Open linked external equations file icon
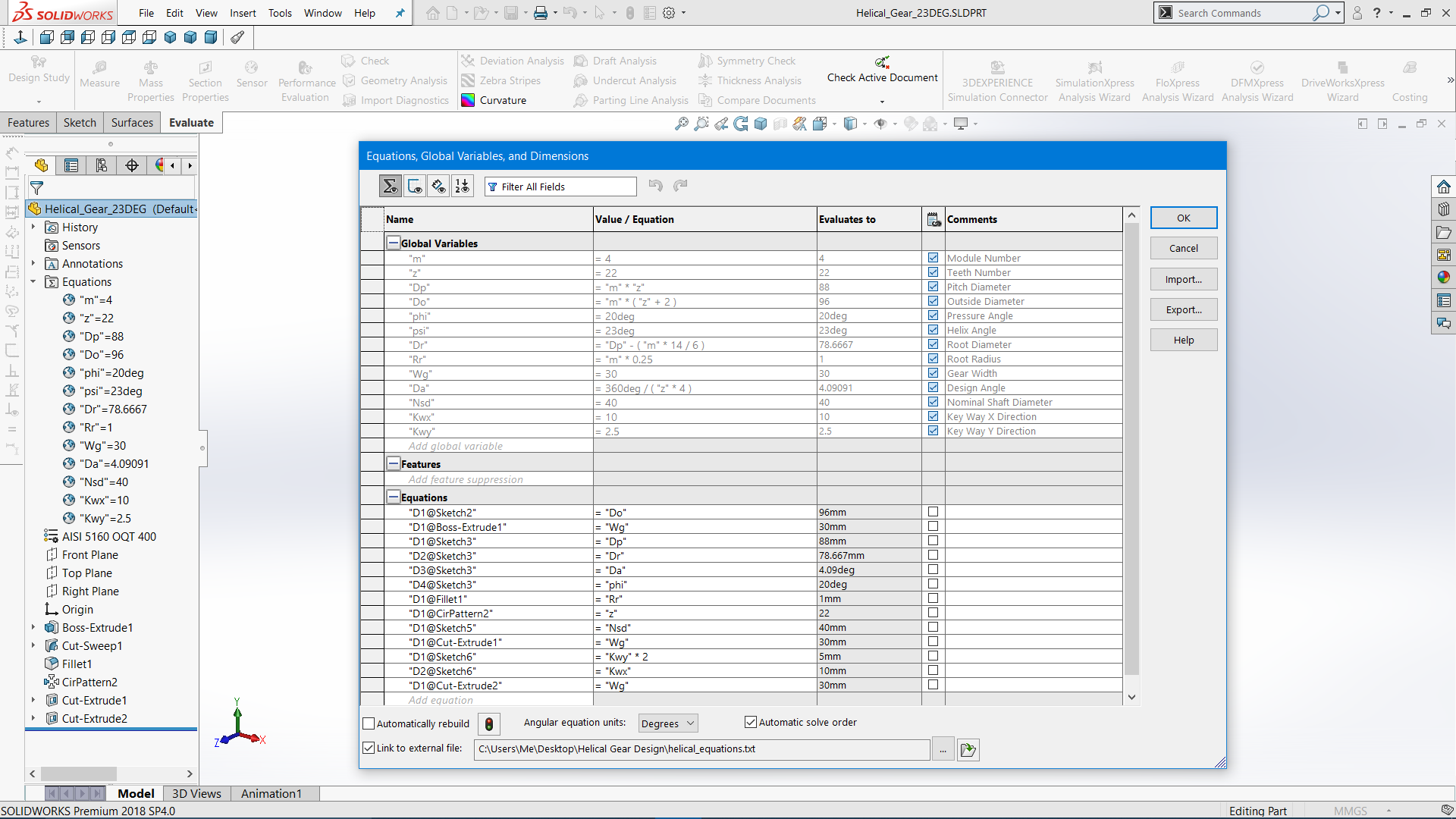Viewport: 1456px width, 819px height. pyautogui.click(x=968, y=750)
